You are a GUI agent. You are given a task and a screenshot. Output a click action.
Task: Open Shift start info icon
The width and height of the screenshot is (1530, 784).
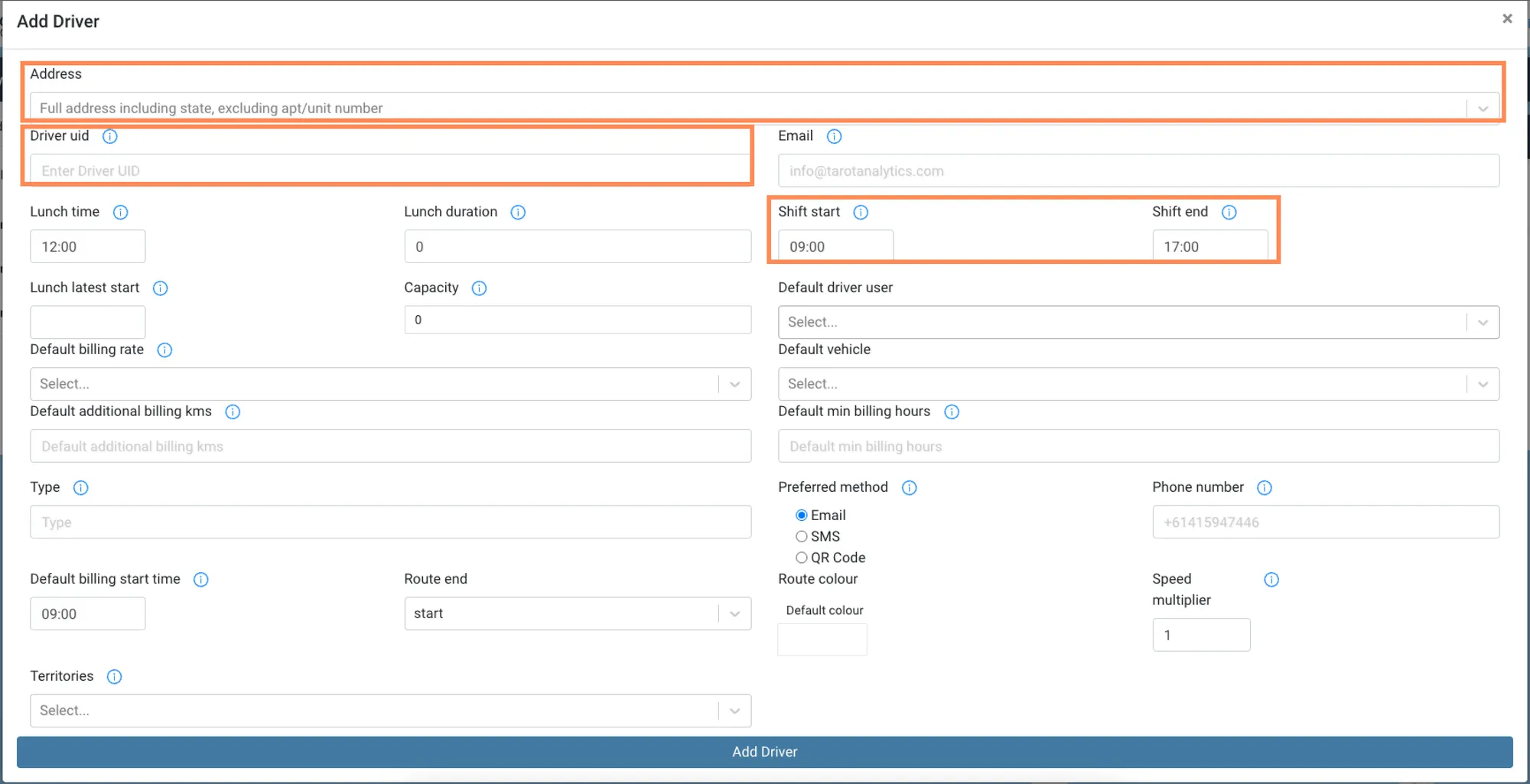point(861,212)
